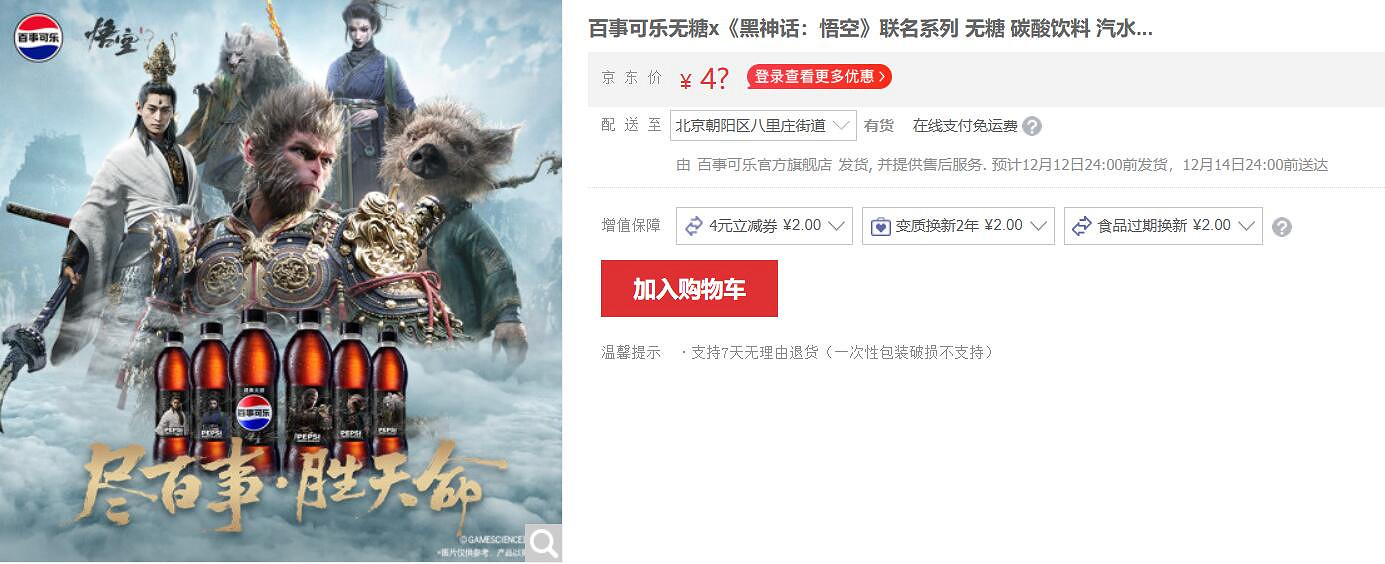Screen dimensions: 1385x564
Task: Open delivery address dropdown 北京朝阳区八里庄街道
Action: click(x=763, y=125)
